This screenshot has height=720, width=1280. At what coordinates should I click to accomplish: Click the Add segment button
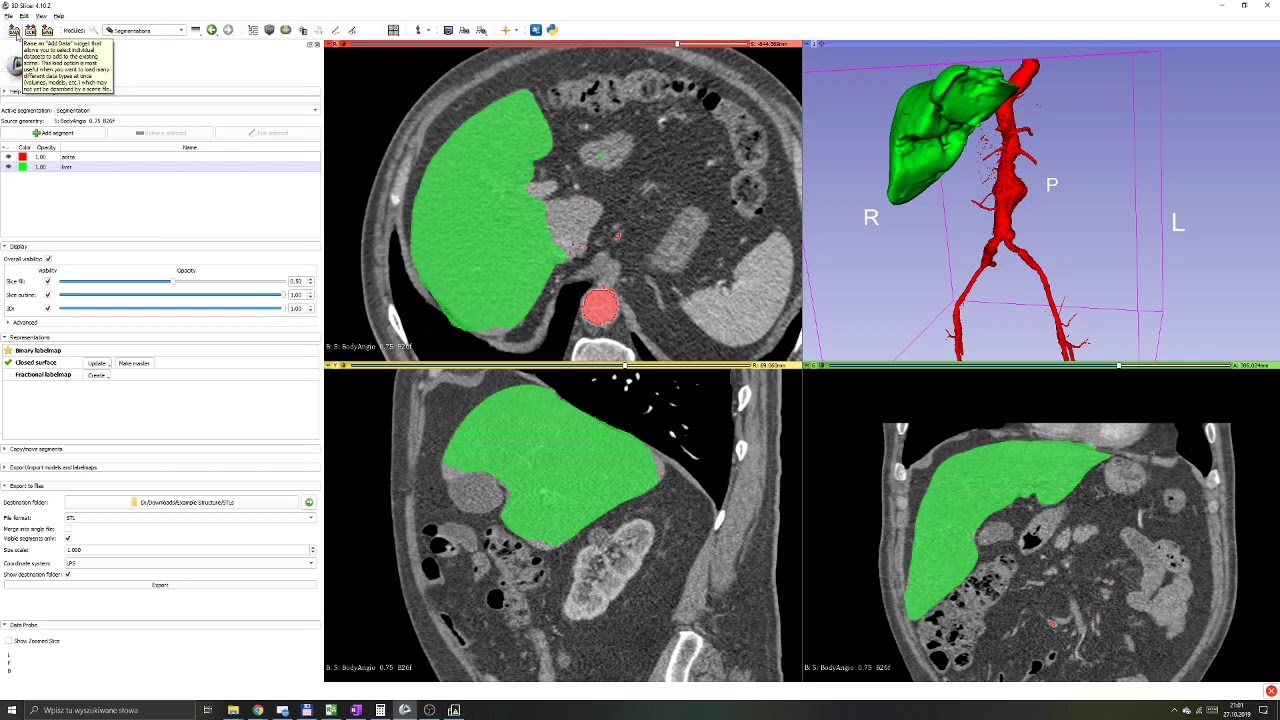53,133
